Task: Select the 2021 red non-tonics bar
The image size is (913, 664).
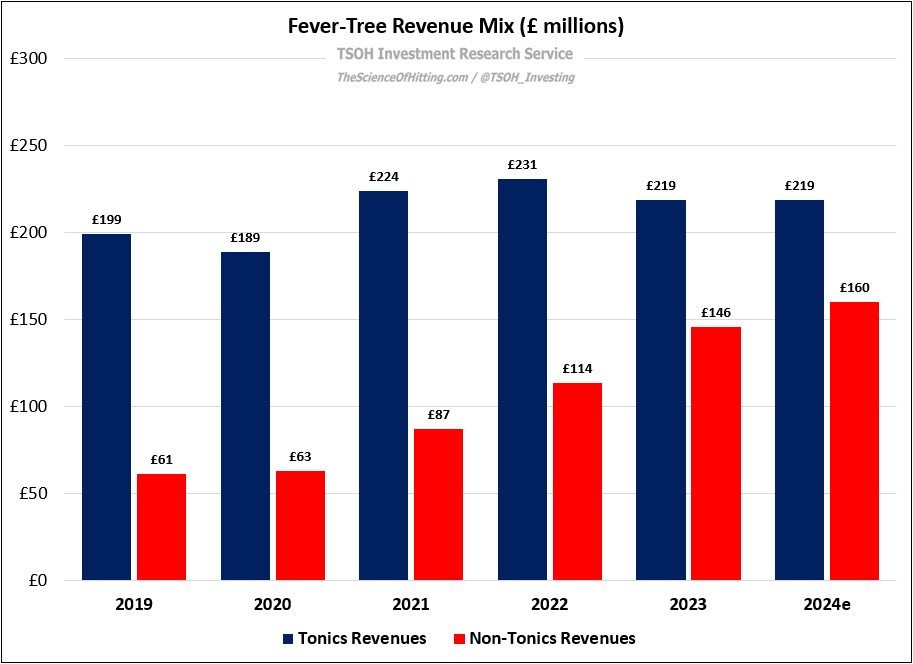Action: [x=439, y=504]
